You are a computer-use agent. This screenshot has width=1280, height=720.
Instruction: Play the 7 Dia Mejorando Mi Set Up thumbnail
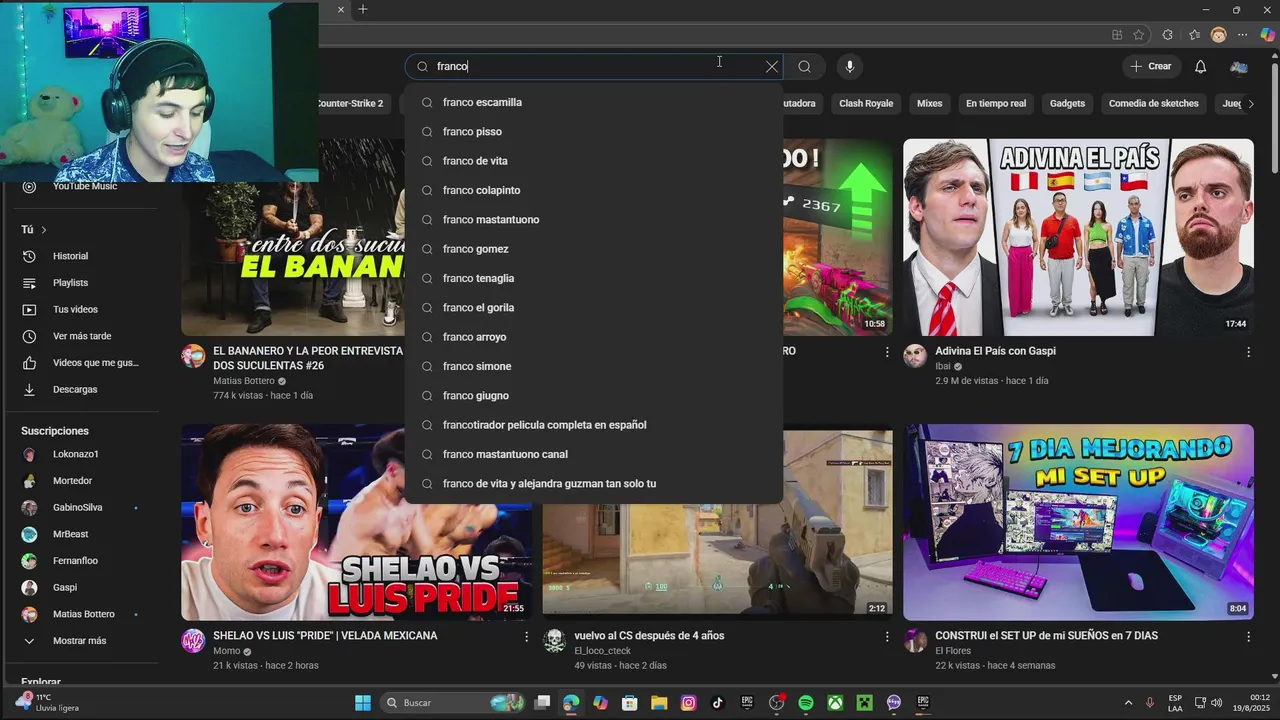[x=1078, y=522]
